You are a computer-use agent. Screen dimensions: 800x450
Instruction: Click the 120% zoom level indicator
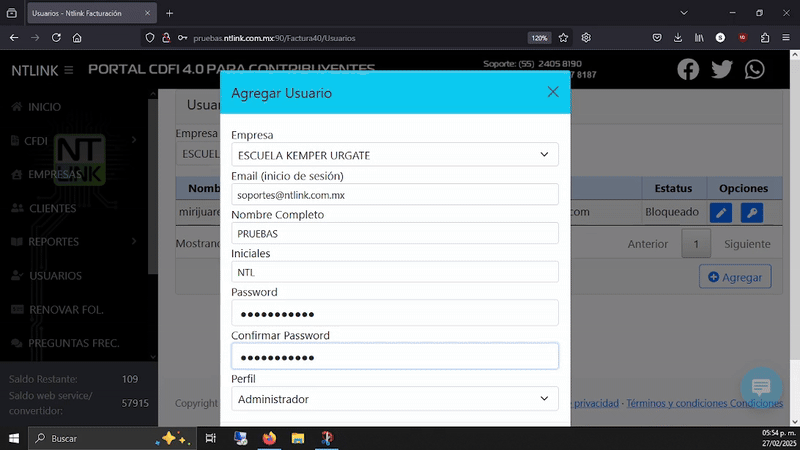click(x=539, y=38)
